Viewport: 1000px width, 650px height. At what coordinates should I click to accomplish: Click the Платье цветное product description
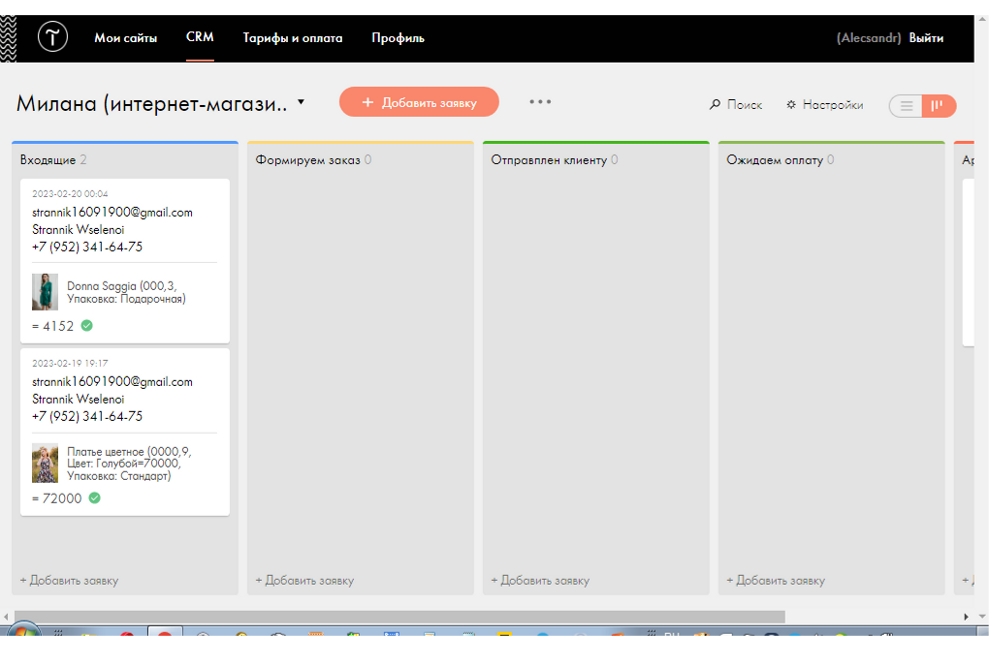129,464
